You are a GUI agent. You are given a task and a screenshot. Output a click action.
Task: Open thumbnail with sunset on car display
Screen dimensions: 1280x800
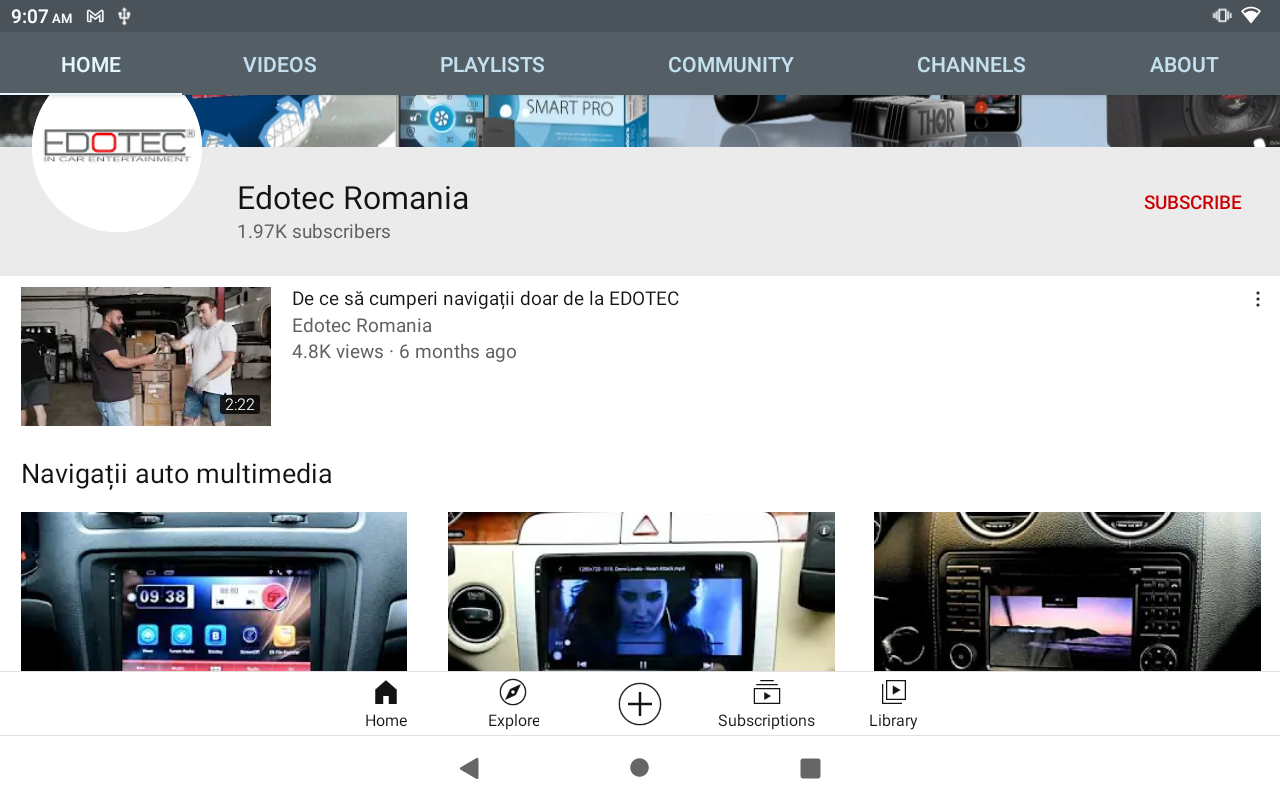[1067, 591]
